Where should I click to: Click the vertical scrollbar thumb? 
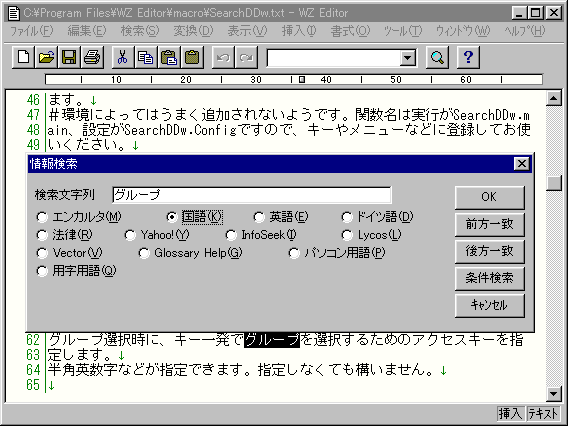coord(554,183)
